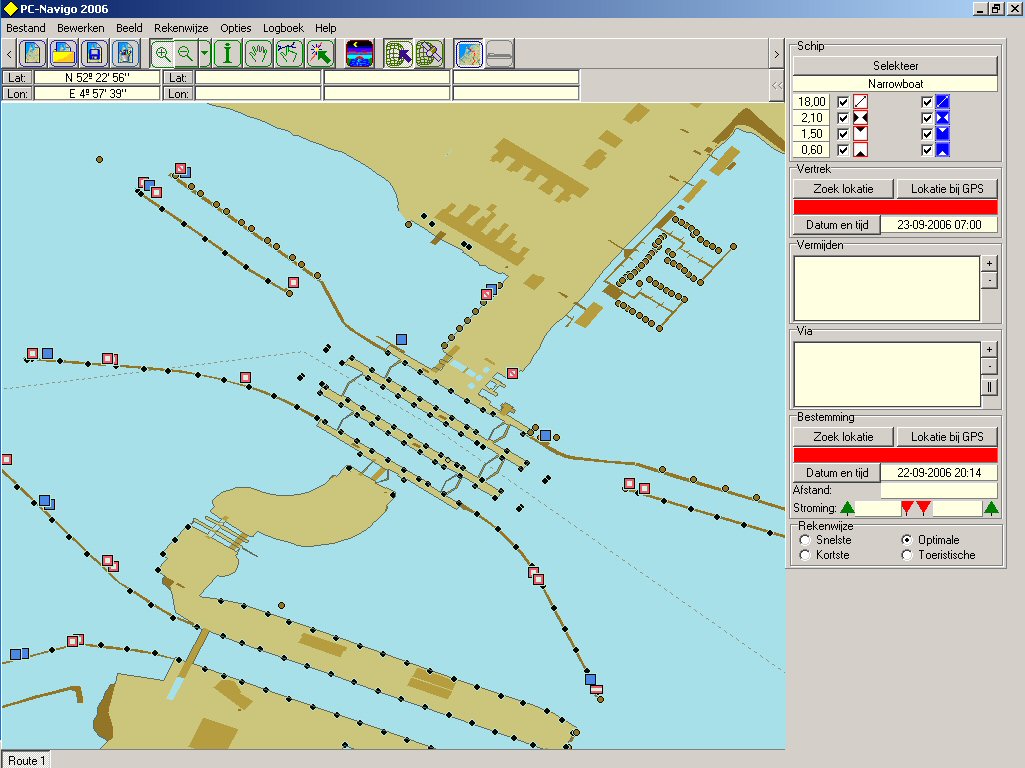Screen dimensions: 1025x768
Task: Activate the hand pan tool
Action: coord(258,54)
